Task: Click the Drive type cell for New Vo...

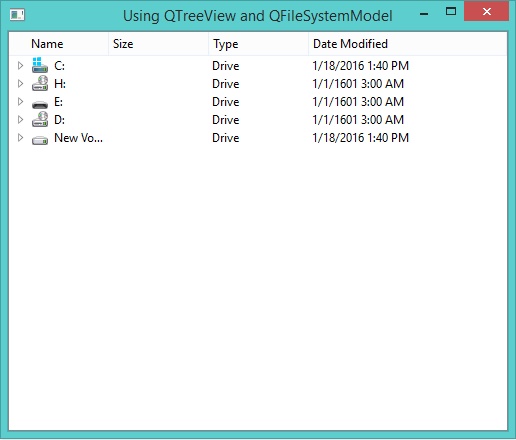Action: coord(226,138)
